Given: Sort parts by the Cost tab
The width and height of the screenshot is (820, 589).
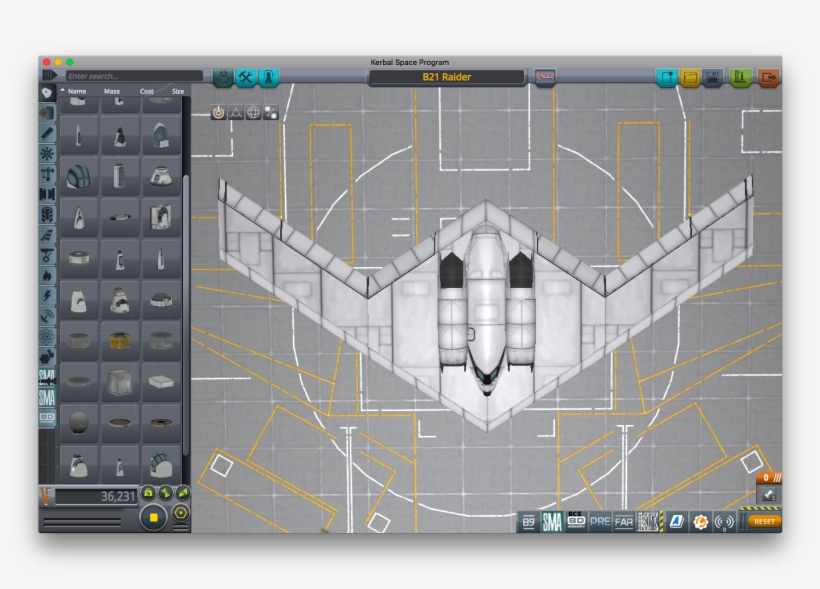Looking at the screenshot, I should coord(147,90).
